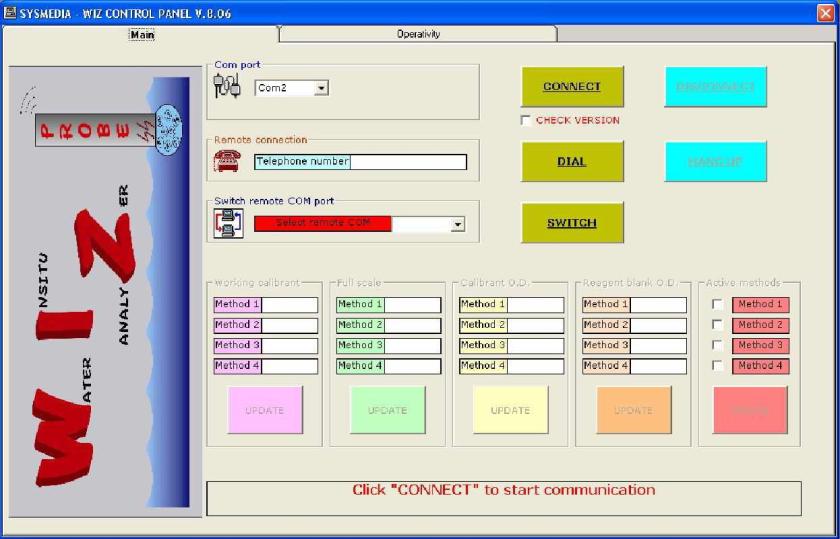The width and height of the screenshot is (840, 539).
Task: Open the Com2 port dropdown
Action: click(321, 88)
